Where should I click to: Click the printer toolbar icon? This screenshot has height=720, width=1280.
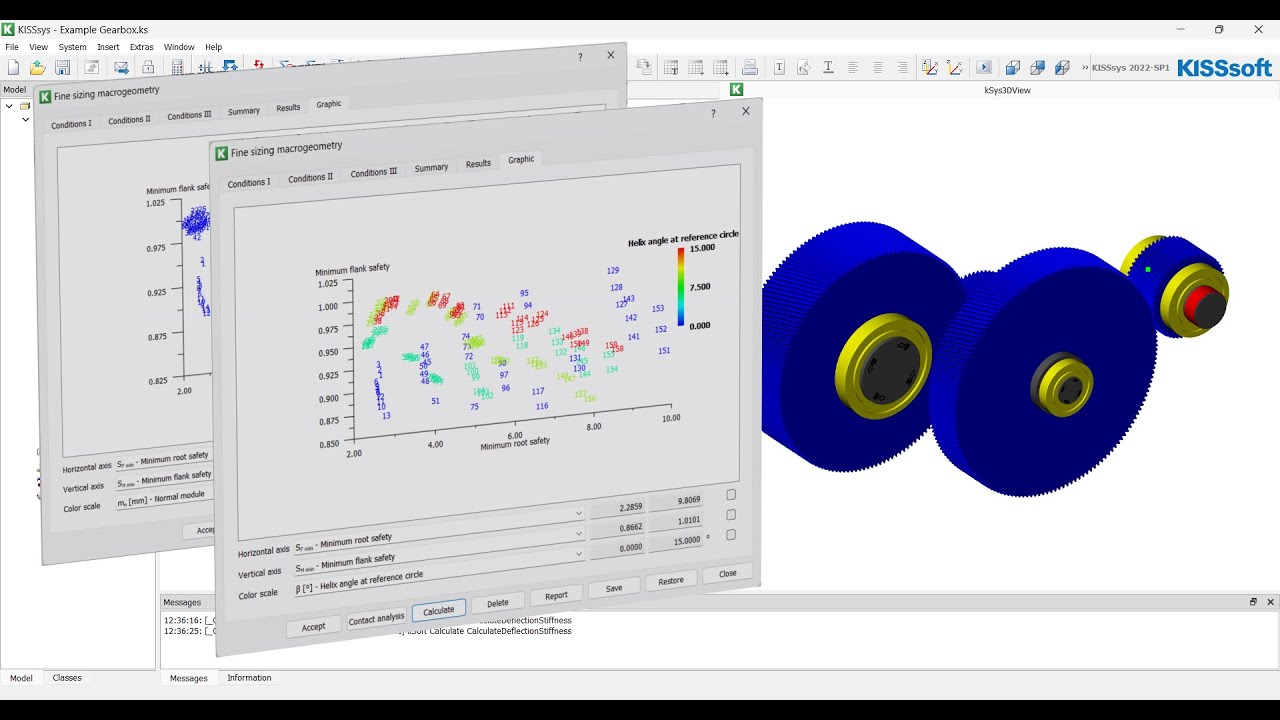[x=750, y=68]
